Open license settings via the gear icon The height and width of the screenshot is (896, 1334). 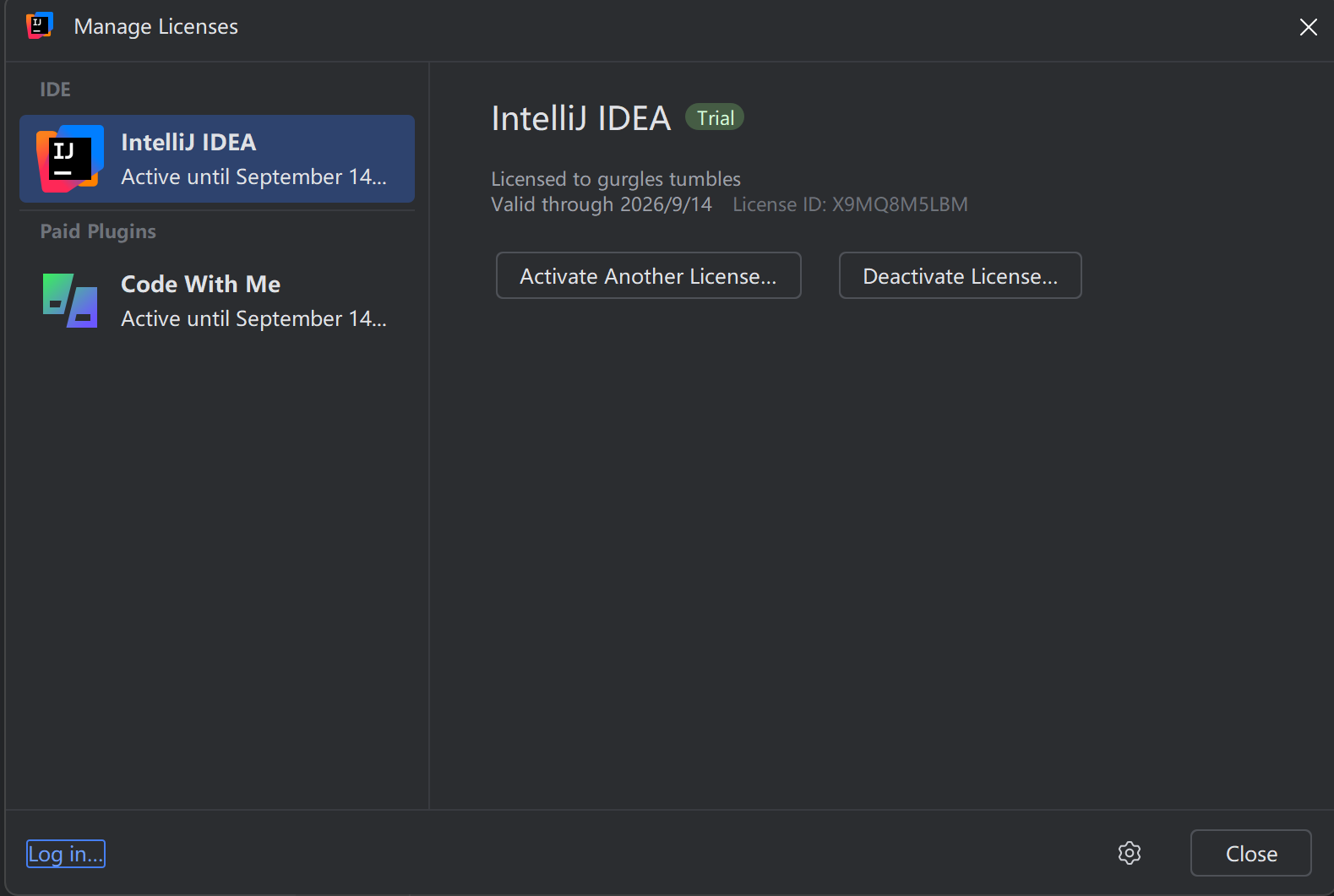(1130, 853)
